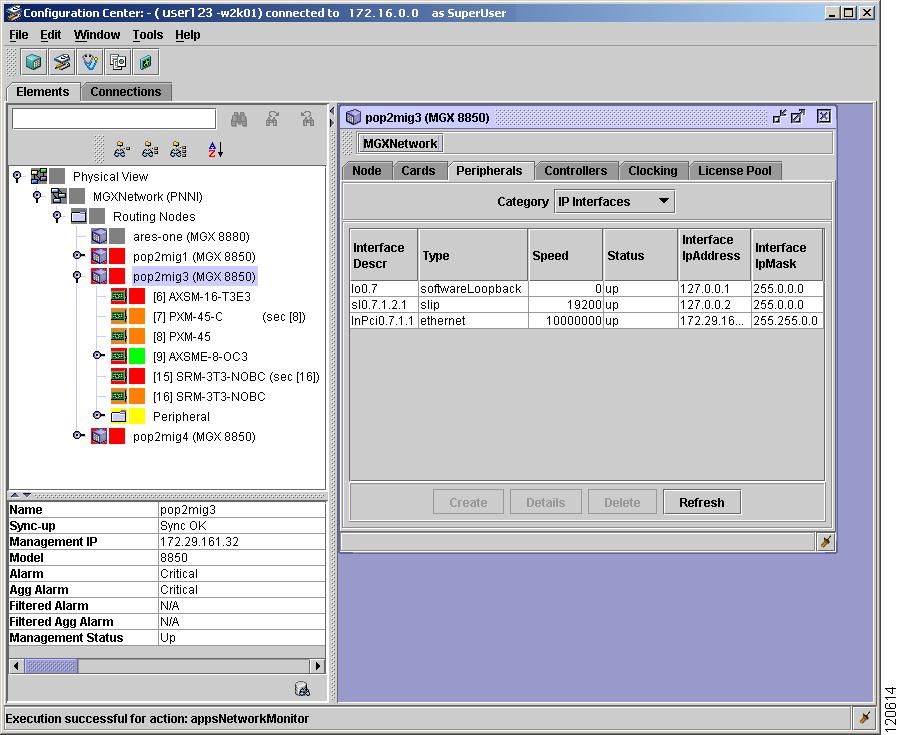Viewport: 899px width, 735px height.
Task: Click the binoculars search icon
Action: click(239, 119)
